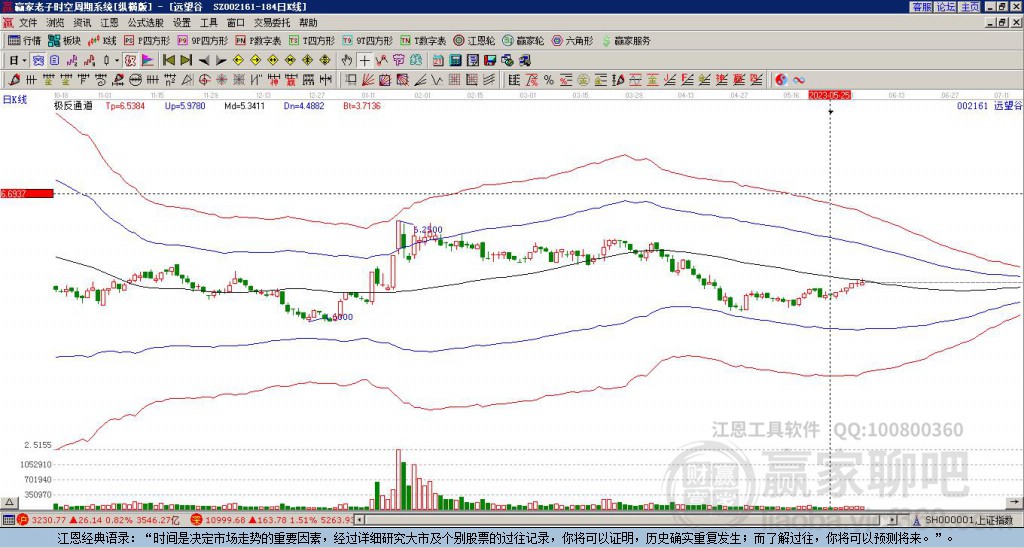Click the Up=5.9780 indicator value

click(x=185, y=106)
